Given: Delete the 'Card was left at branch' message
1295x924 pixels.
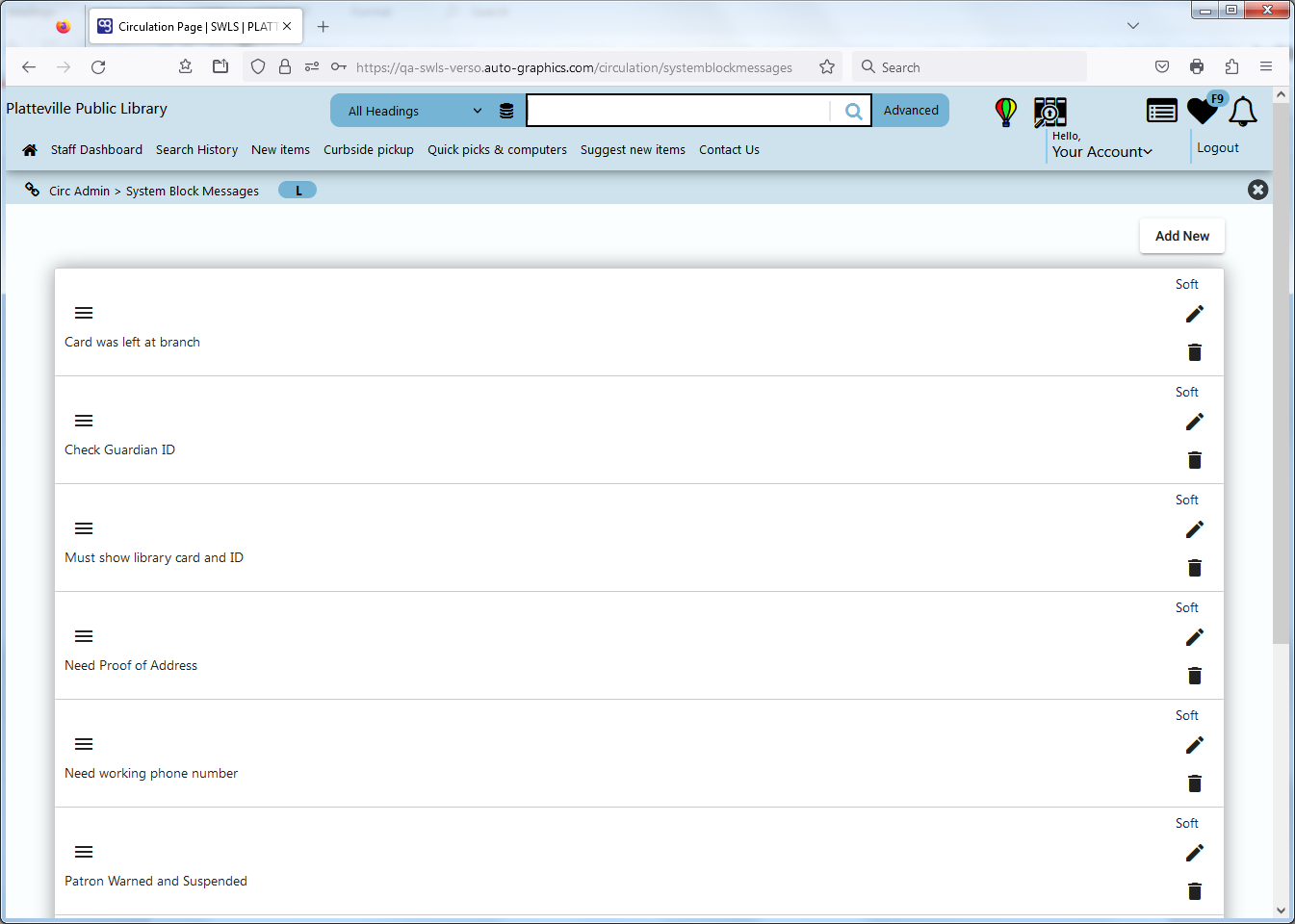Looking at the screenshot, I should (1195, 352).
